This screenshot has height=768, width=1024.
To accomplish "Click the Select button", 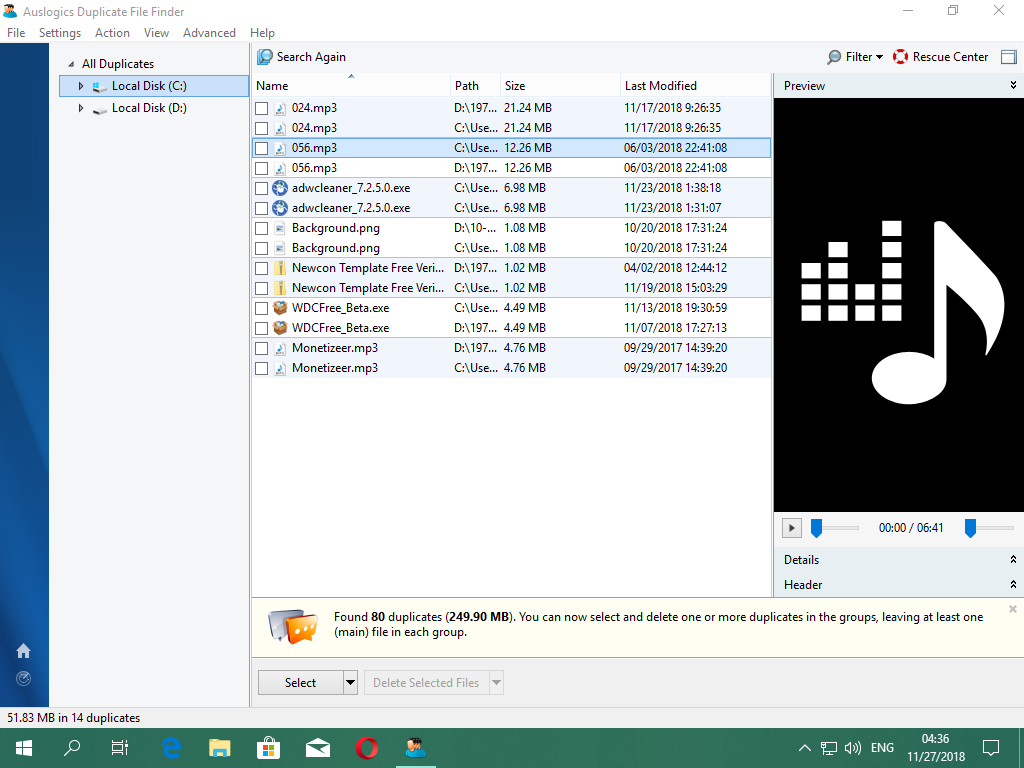I will (x=300, y=682).
